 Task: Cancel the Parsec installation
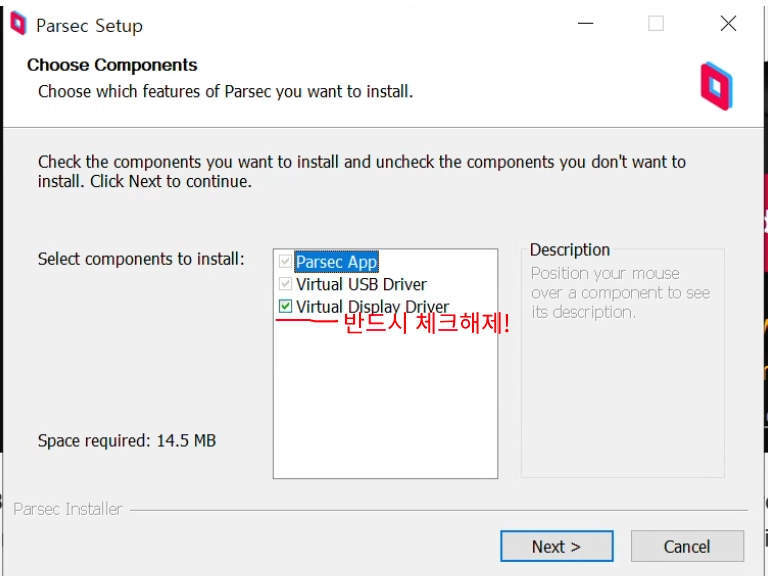point(687,546)
